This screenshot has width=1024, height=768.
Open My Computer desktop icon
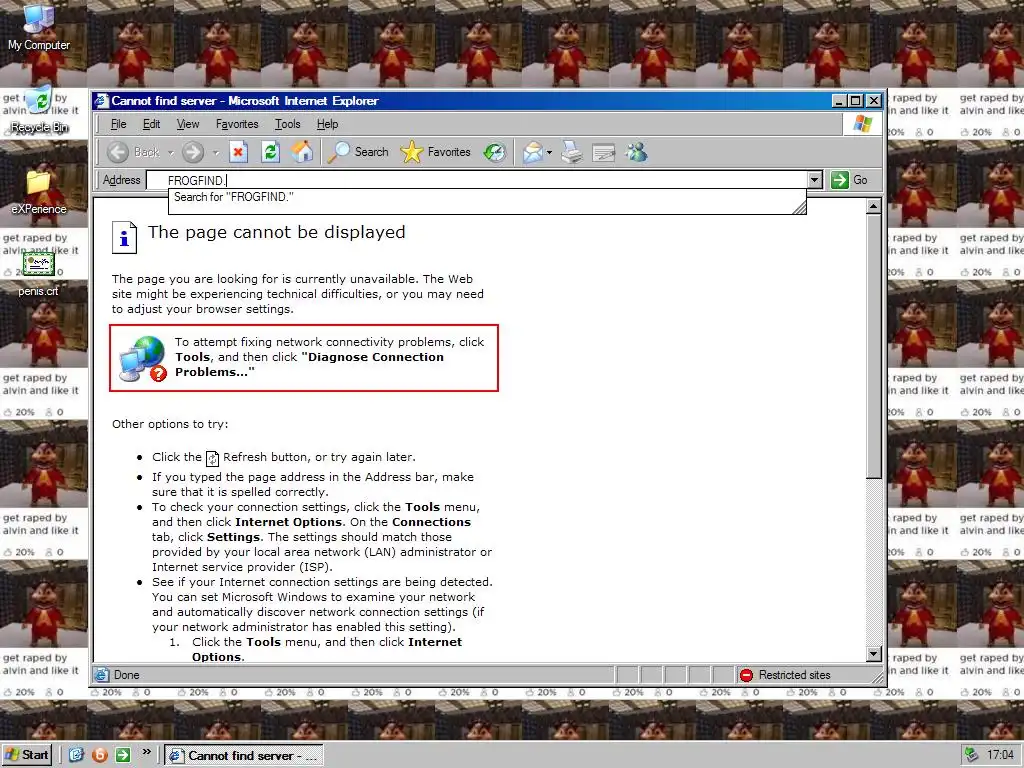pyautogui.click(x=39, y=27)
